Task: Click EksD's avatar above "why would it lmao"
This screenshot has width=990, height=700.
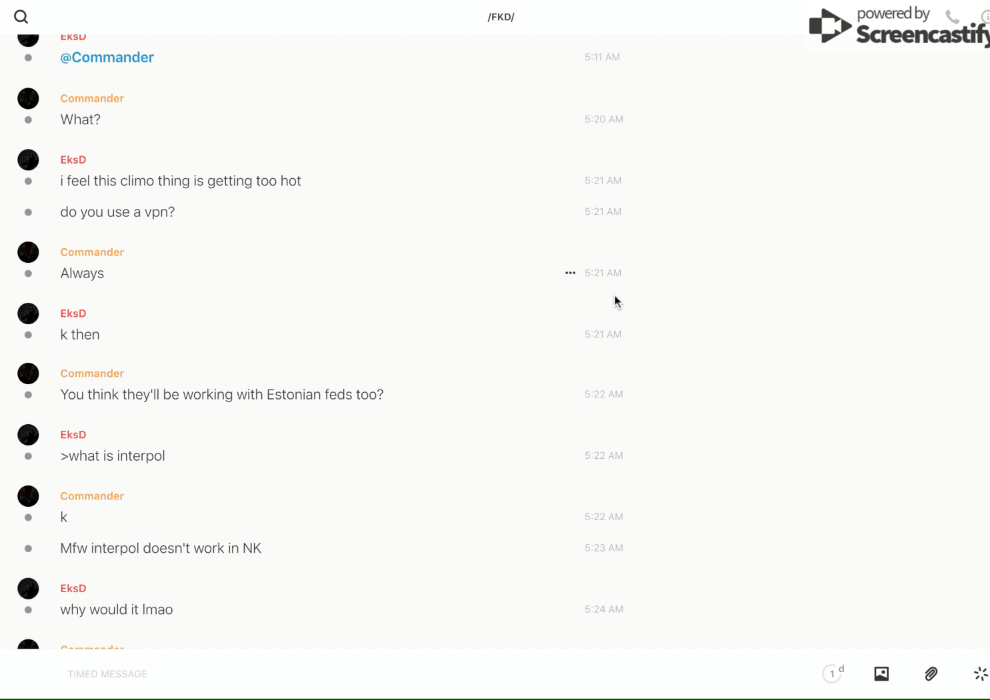Action: [x=28, y=588]
